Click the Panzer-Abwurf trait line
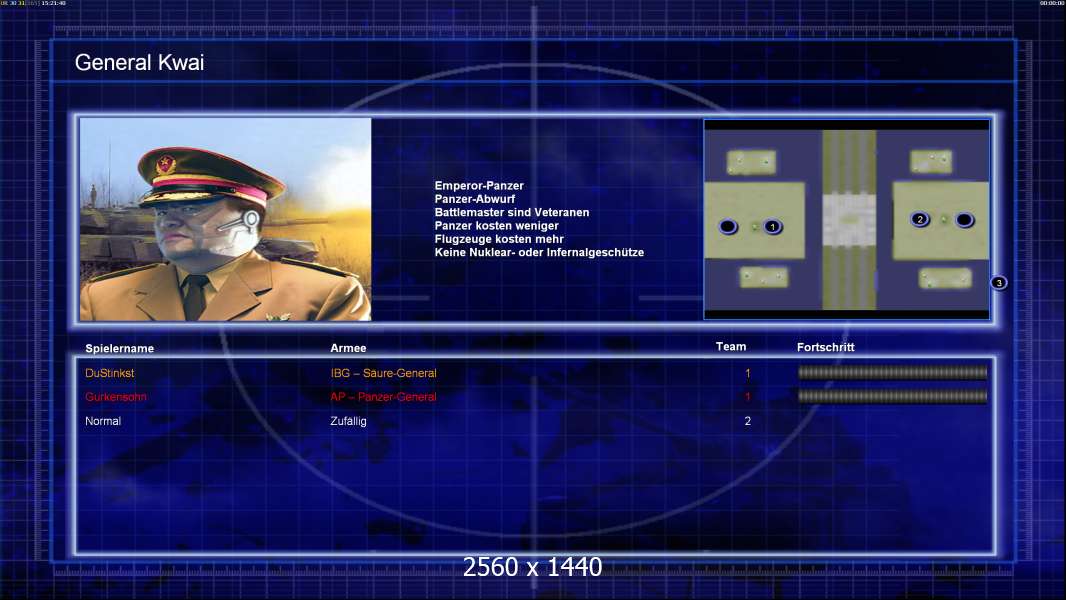The image size is (1066, 600). click(475, 199)
